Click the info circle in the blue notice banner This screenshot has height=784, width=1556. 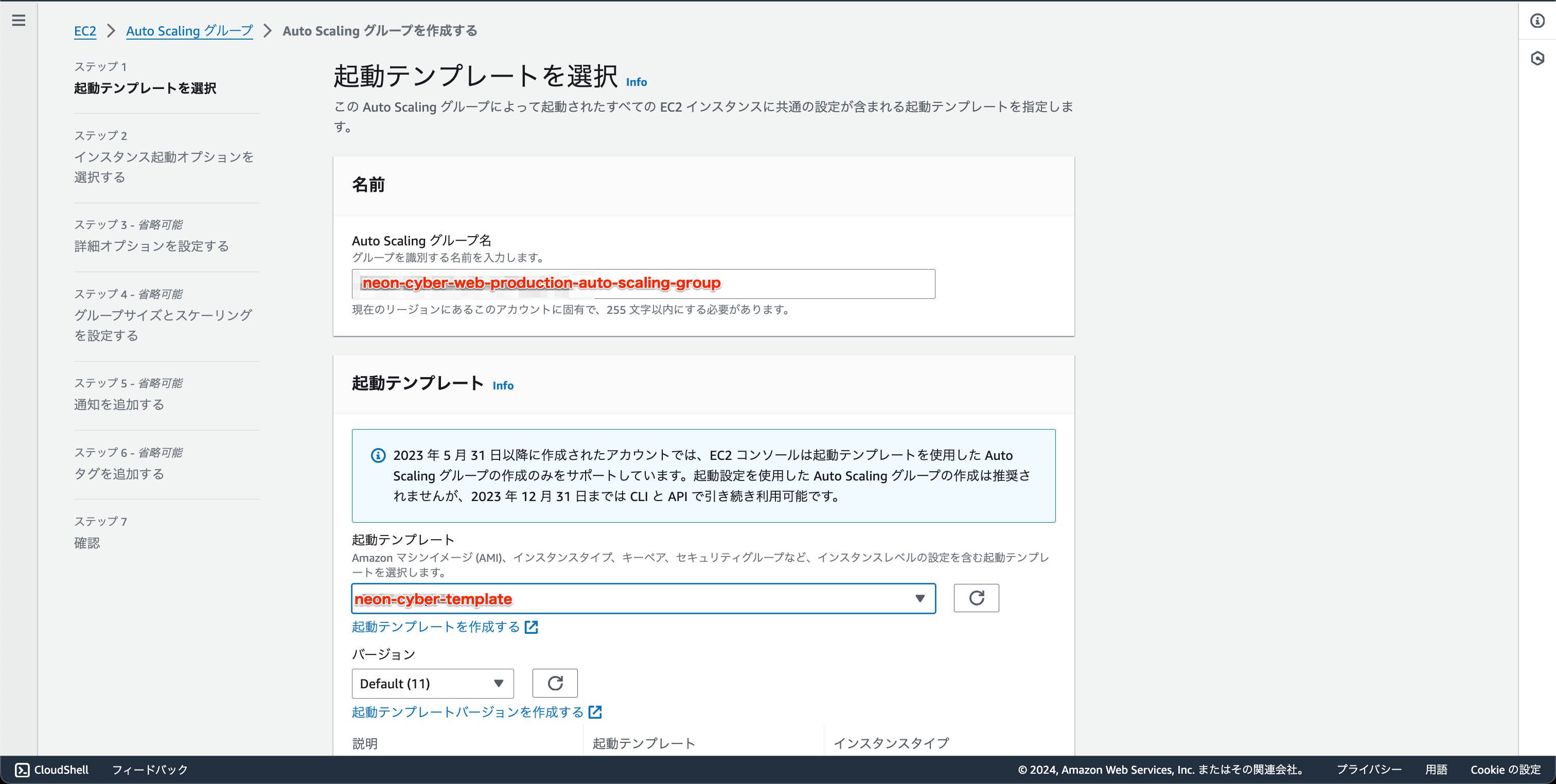378,455
